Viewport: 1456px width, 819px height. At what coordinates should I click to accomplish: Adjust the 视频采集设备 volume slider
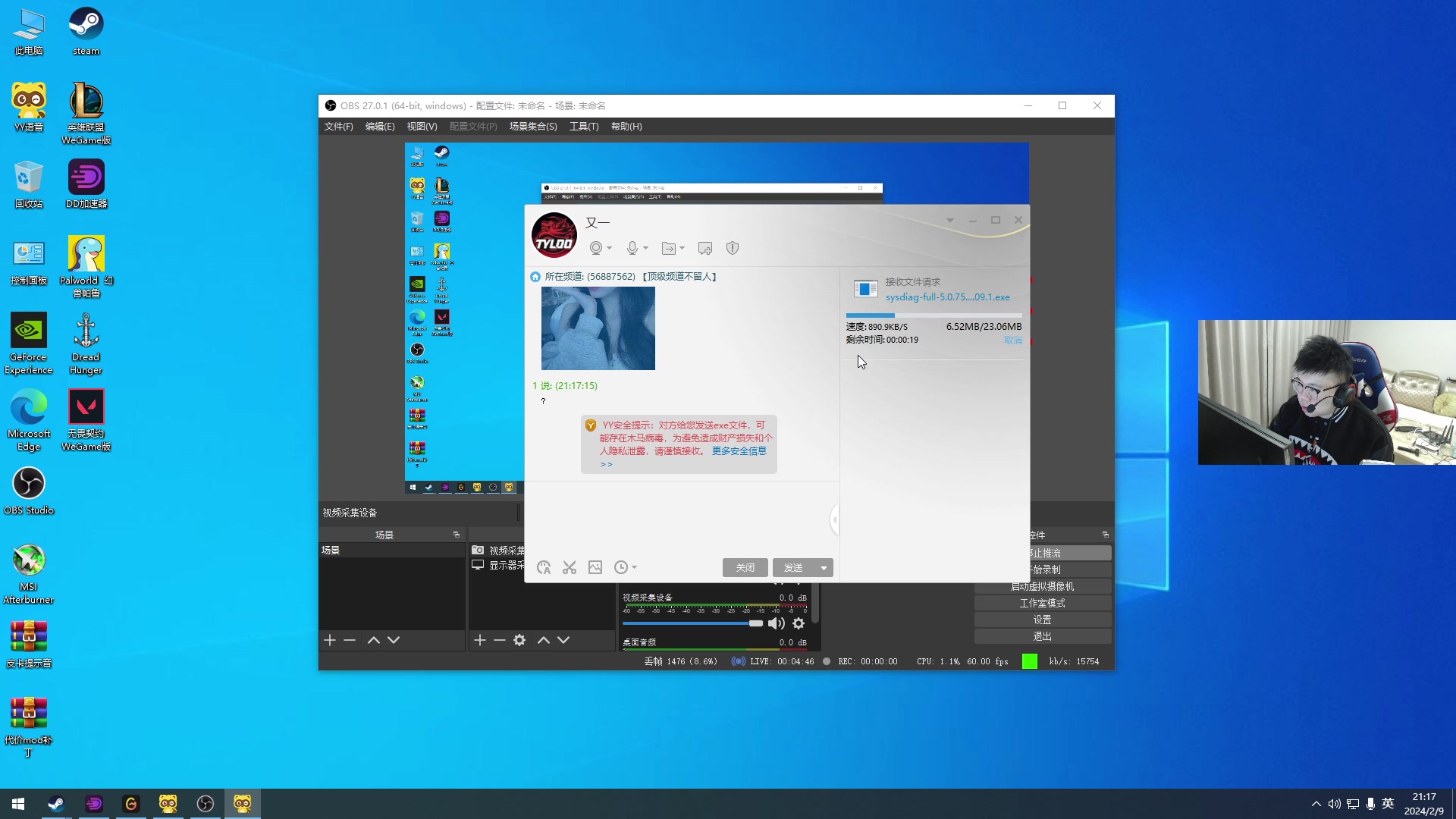coord(755,623)
